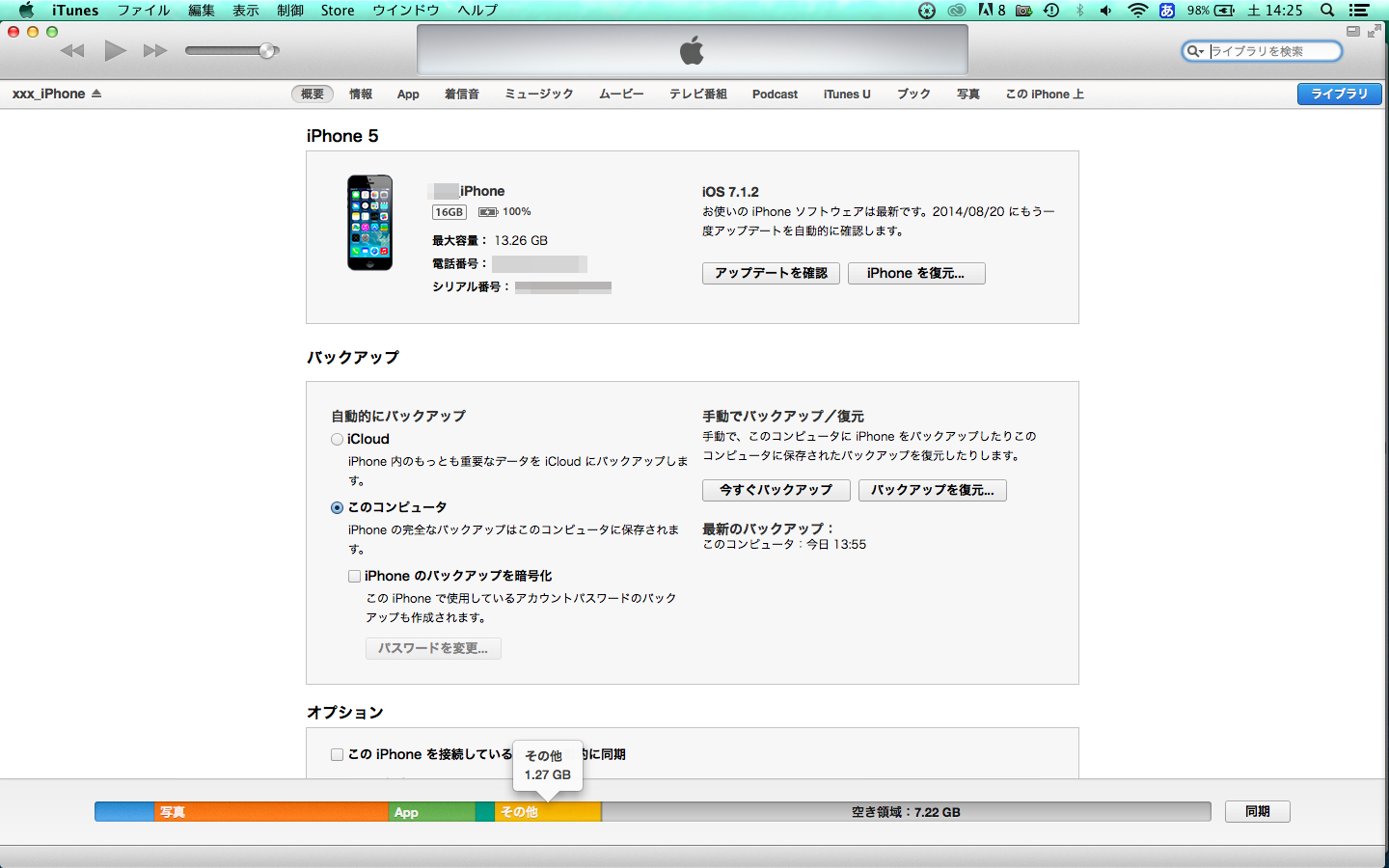Open Spotlight search in menu bar
Viewport: 1389px width, 868px height.
(1327, 11)
